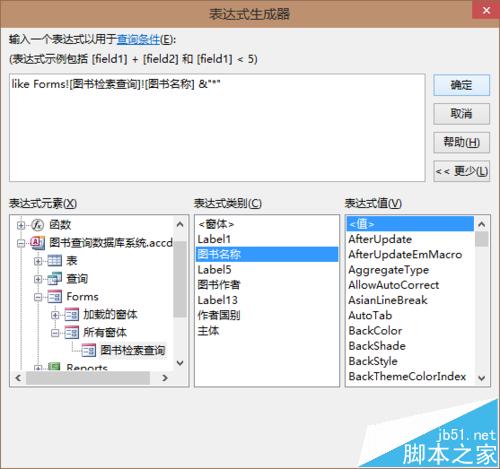Click the << 更少(L) button
Image resolution: width=500 pixels, height=469 pixels.
point(461,171)
